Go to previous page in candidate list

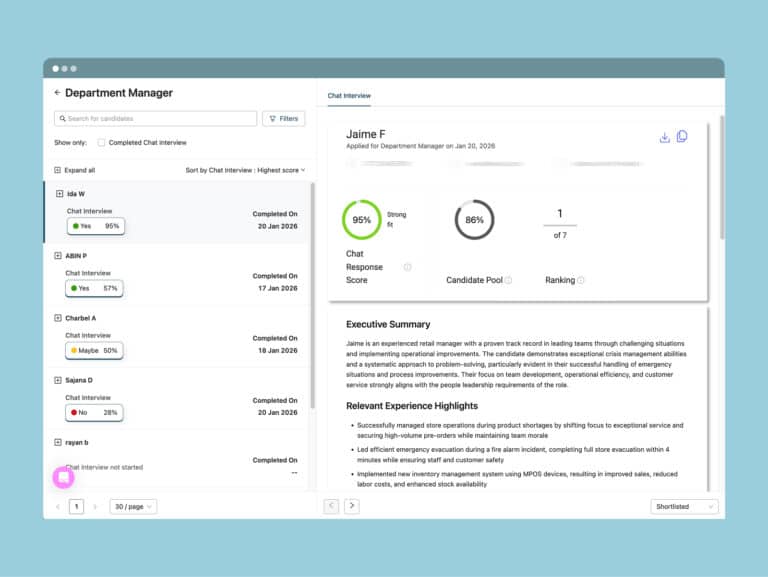tap(58, 506)
